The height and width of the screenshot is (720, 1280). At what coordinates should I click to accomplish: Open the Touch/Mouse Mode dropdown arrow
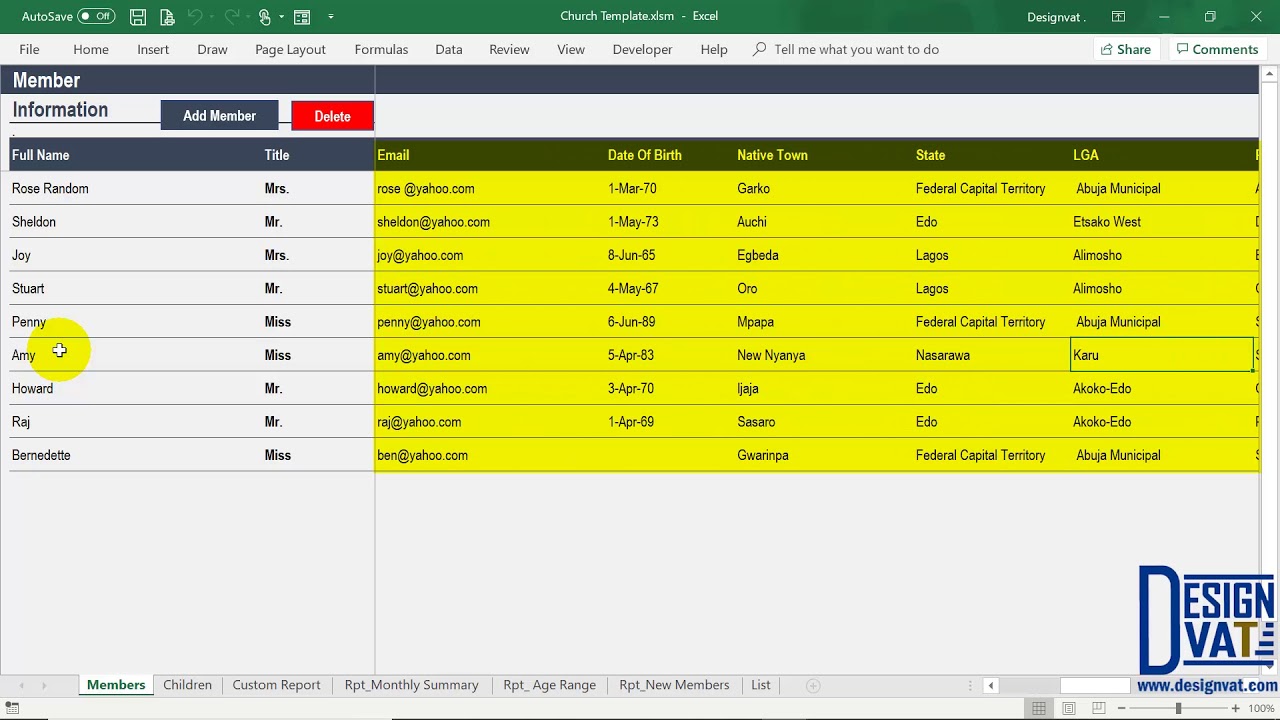coord(281,16)
